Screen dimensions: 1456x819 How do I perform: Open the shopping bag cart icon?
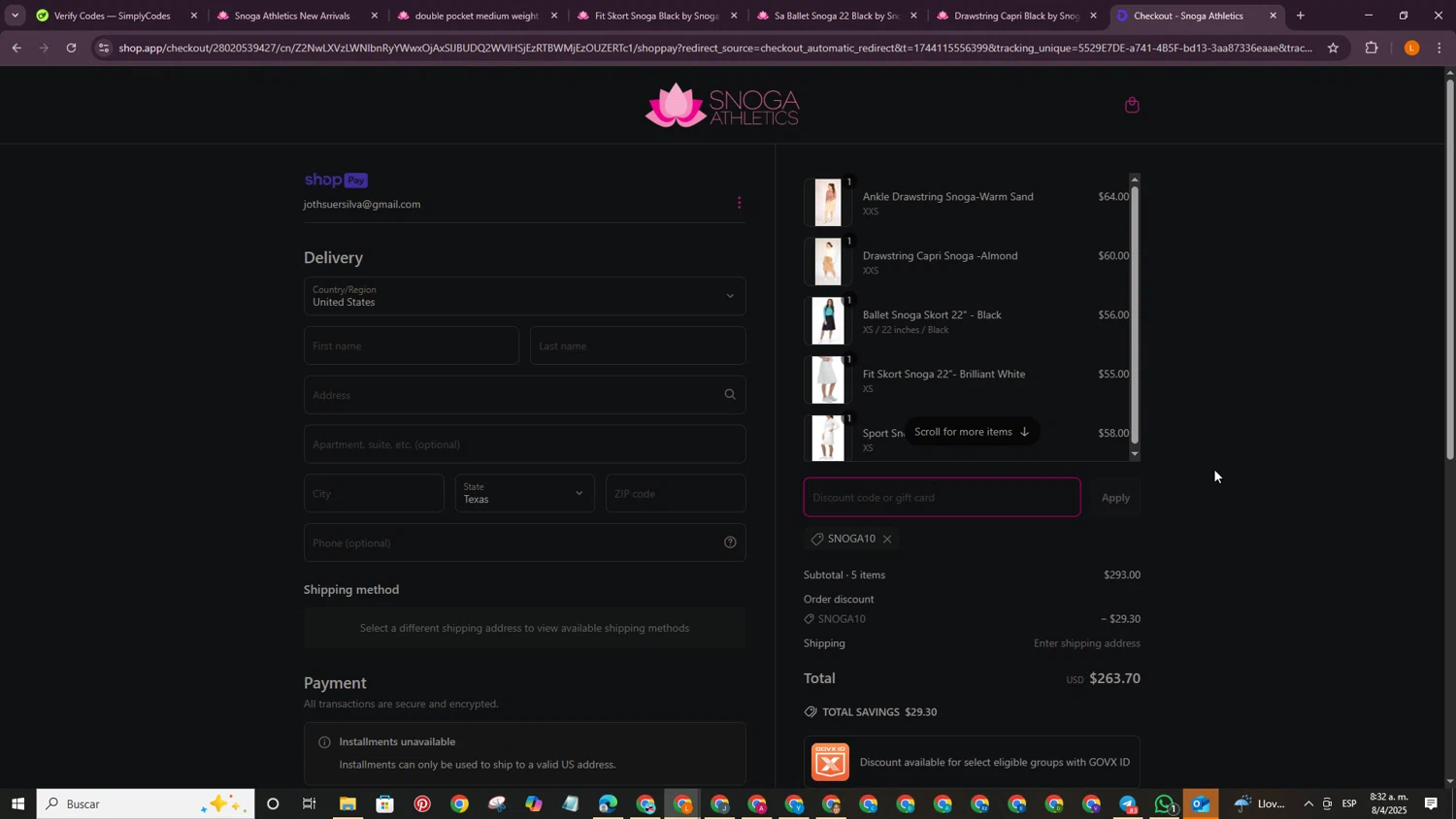[1132, 105]
